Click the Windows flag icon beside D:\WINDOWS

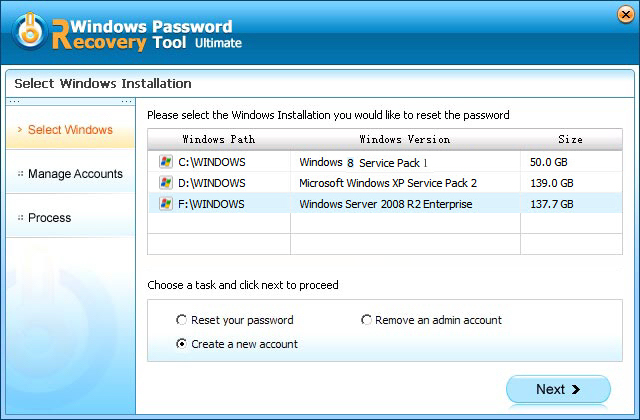(165, 183)
